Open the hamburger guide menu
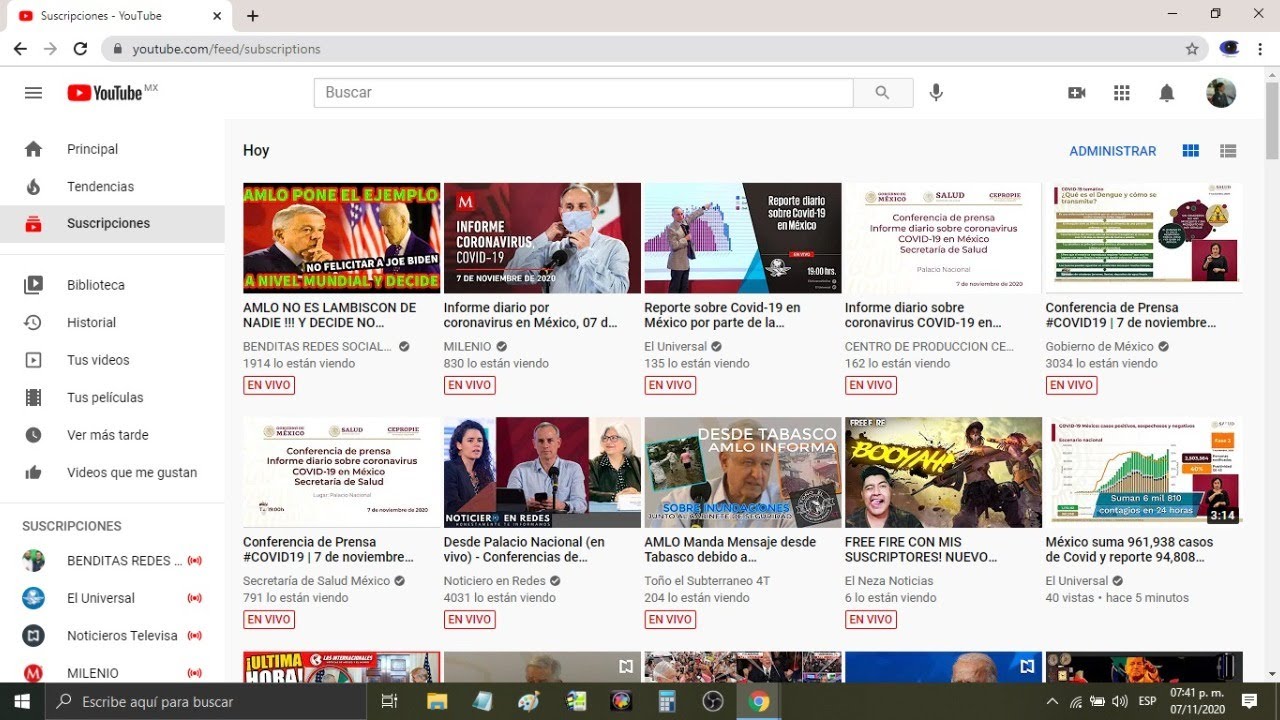The height and width of the screenshot is (720, 1280). [33, 93]
